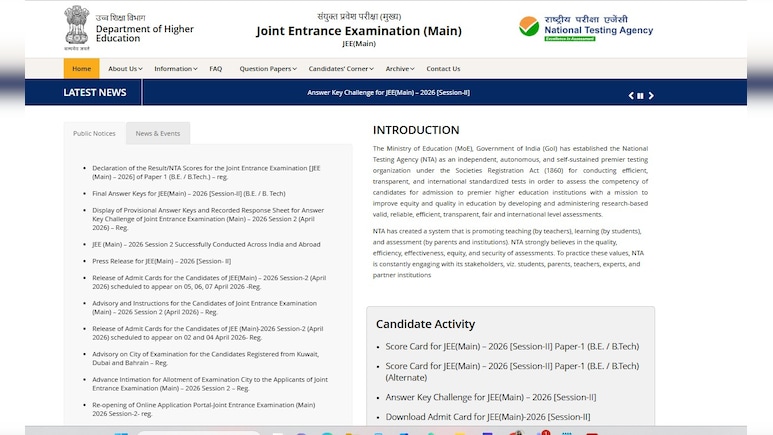Open the Information dropdown menu
This screenshot has width=773, height=435.
[x=175, y=69]
